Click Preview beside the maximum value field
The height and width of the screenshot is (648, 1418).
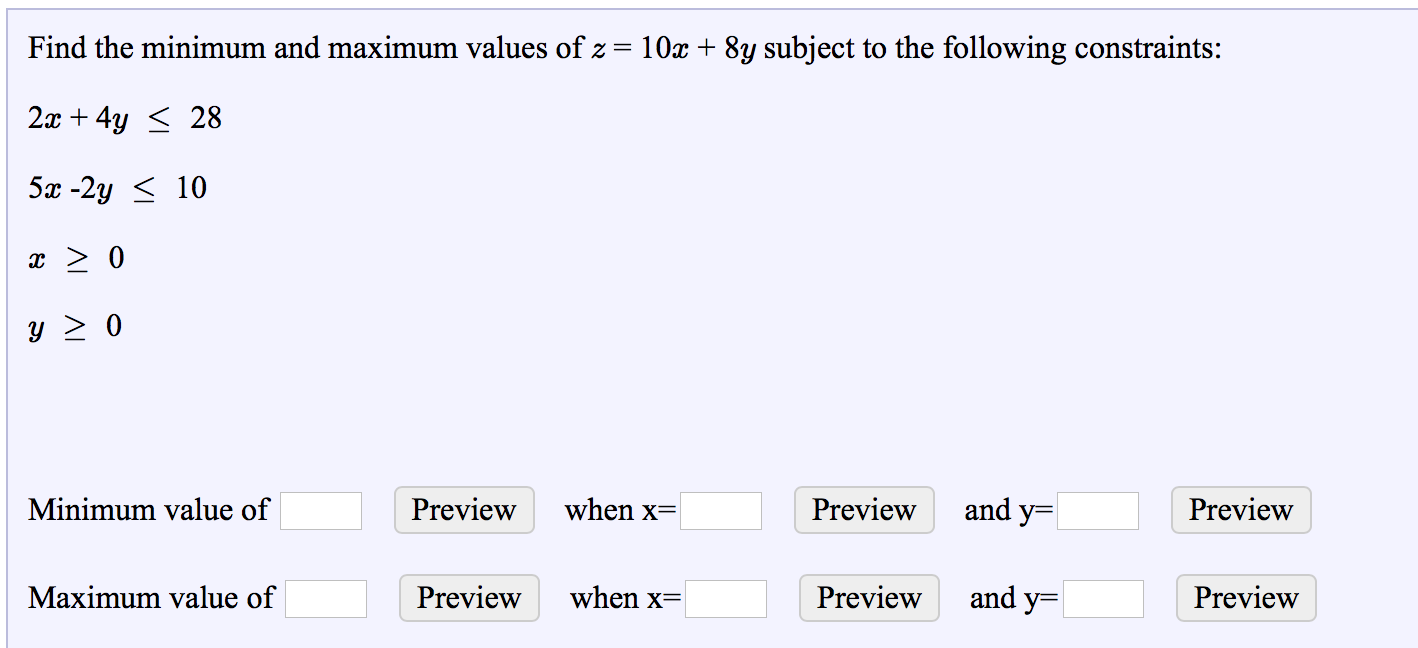[x=468, y=598]
